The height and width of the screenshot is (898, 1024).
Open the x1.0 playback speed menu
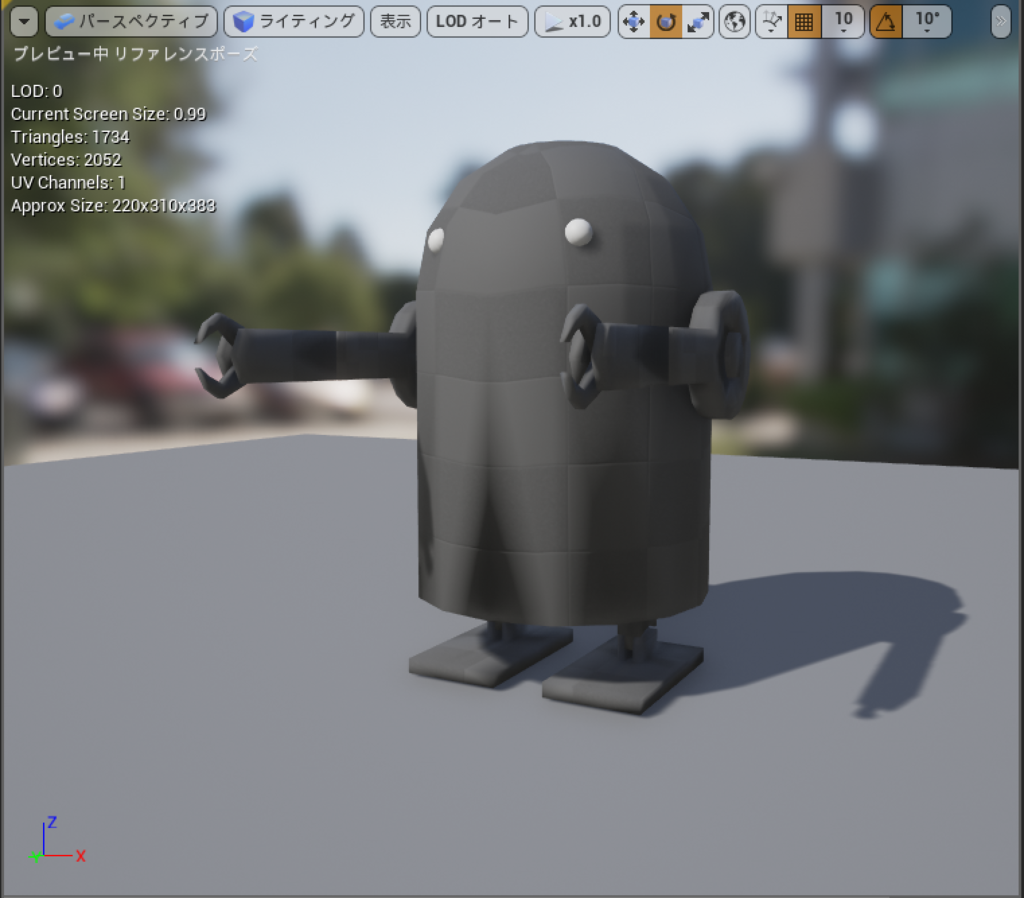(573, 22)
